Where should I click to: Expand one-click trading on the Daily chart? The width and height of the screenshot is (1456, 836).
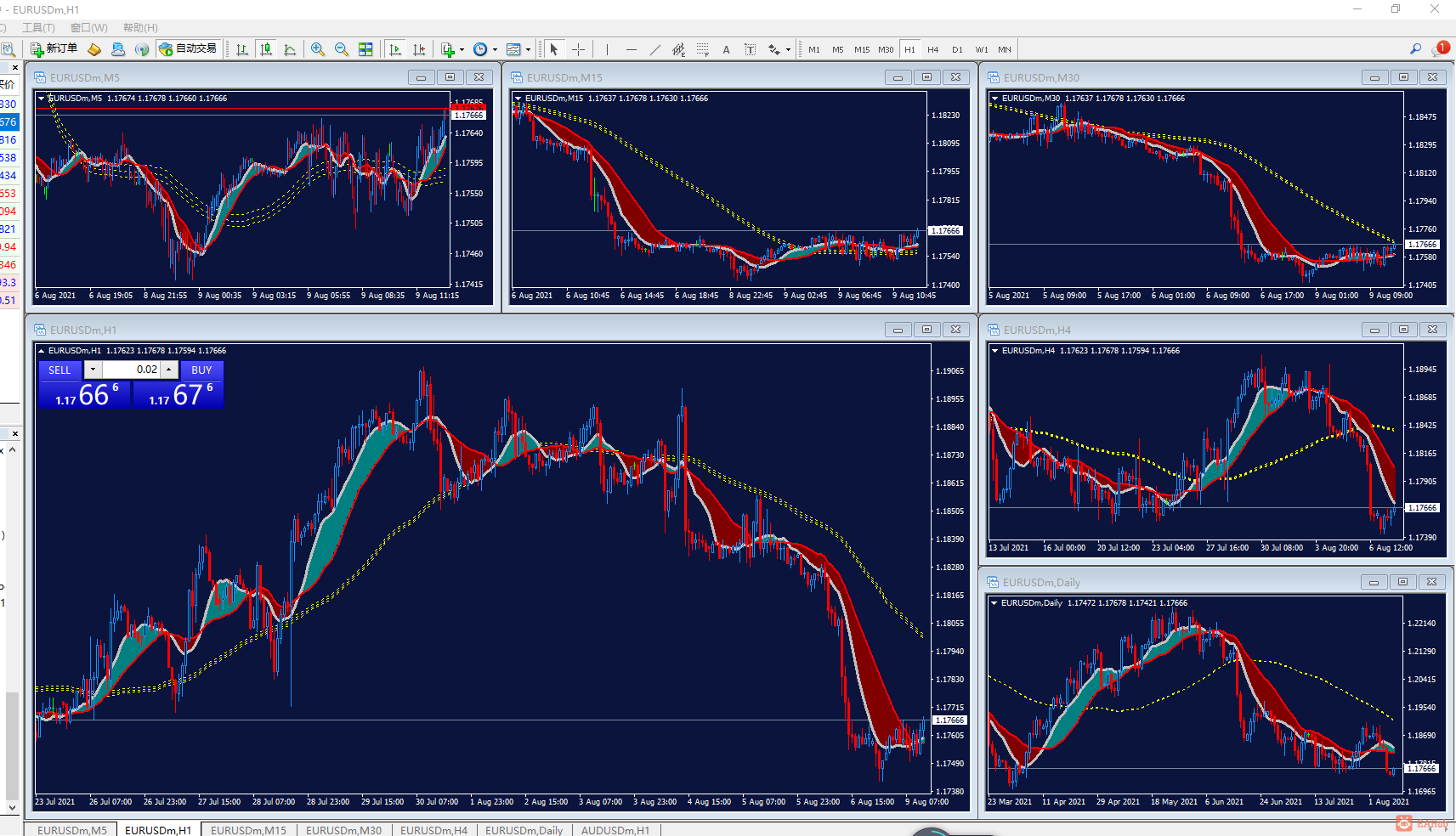pos(994,603)
